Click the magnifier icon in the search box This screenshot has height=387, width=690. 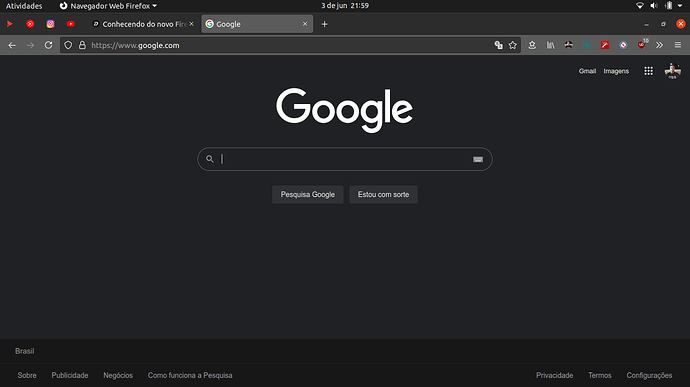point(210,159)
